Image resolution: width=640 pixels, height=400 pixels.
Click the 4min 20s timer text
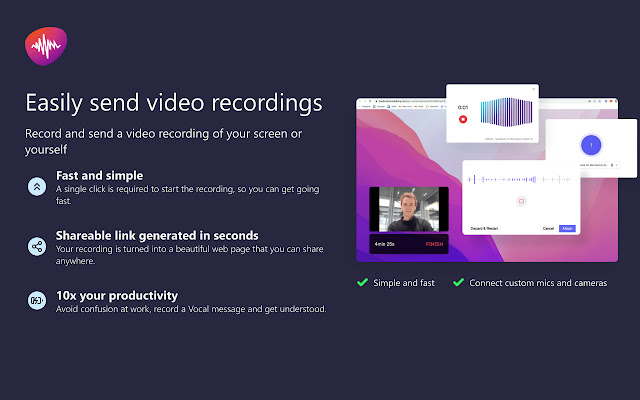pos(384,244)
